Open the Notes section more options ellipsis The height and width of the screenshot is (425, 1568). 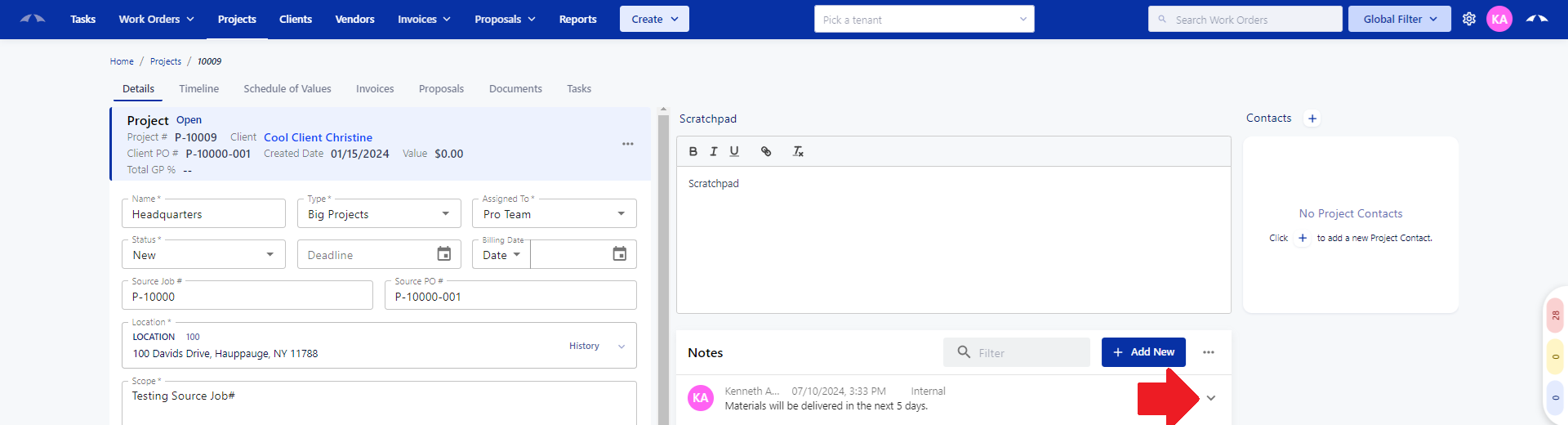(x=1209, y=352)
